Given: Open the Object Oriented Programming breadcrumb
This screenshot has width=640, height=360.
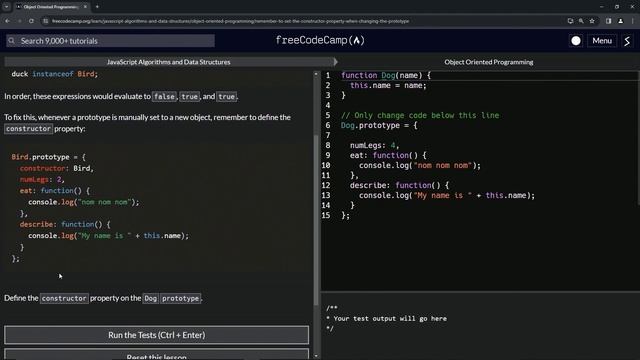Looking at the screenshot, I should 489,62.
